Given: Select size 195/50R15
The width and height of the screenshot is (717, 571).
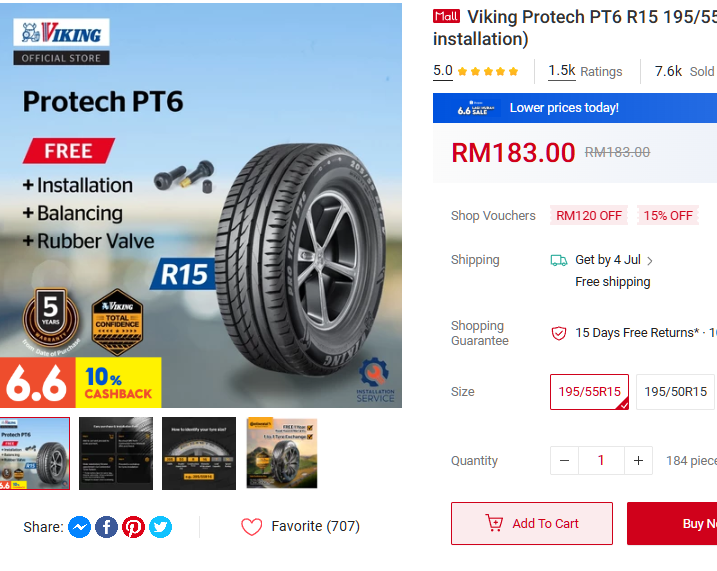Looking at the screenshot, I should click(x=675, y=392).
